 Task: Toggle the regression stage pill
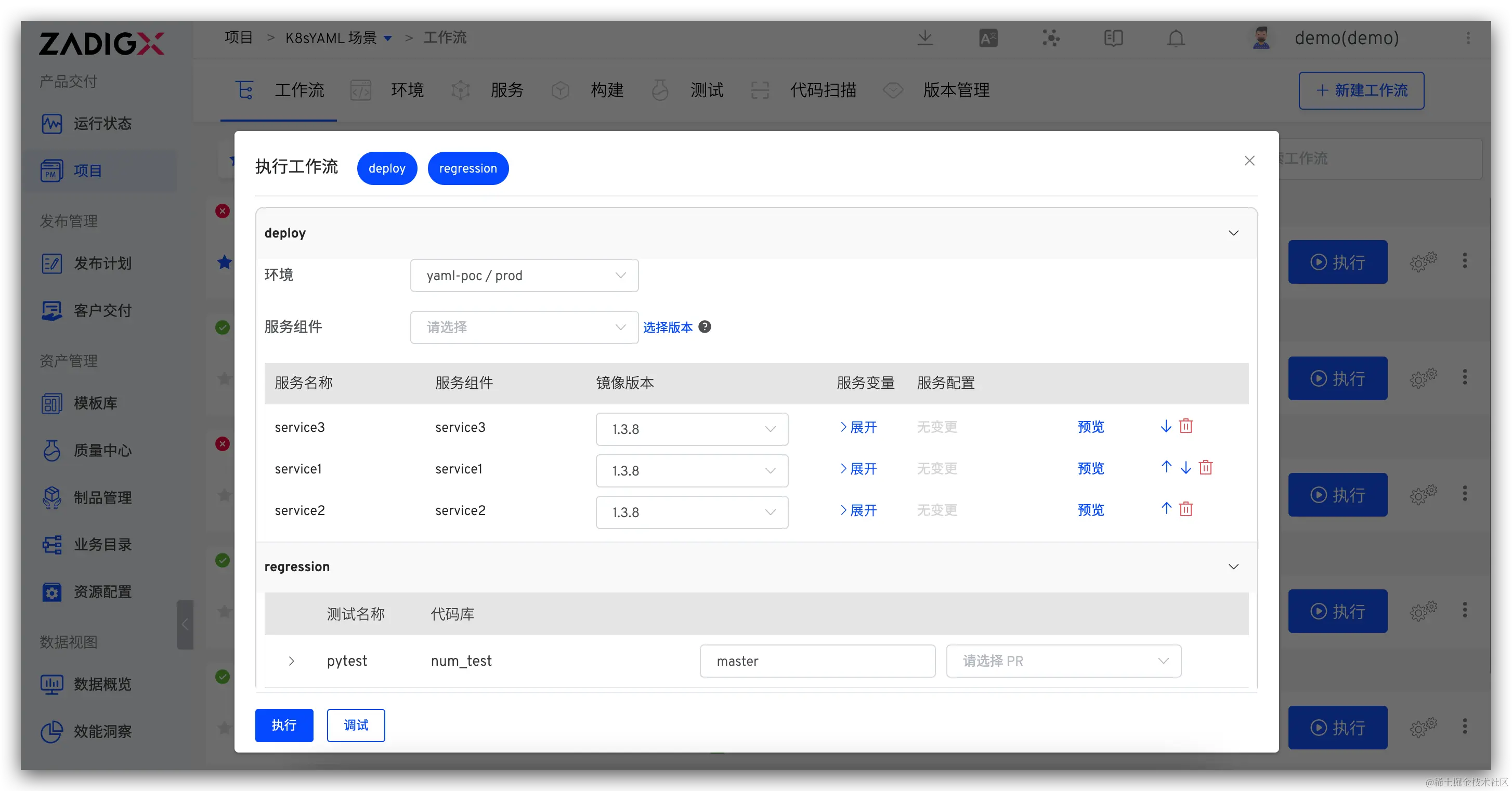(x=468, y=168)
